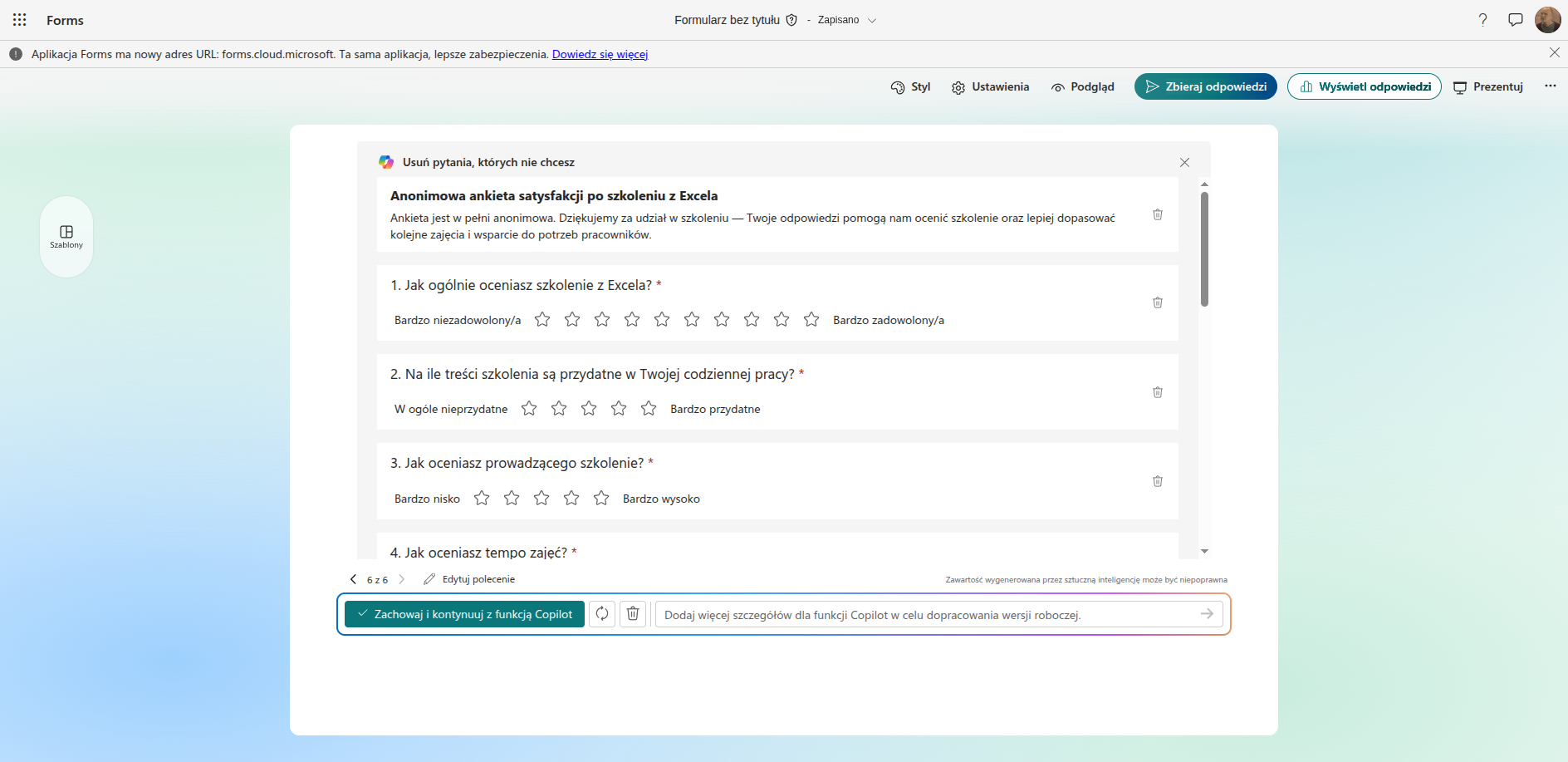
Task: Click the Copilot logo in review panel
Action: (x=386, y=162)
